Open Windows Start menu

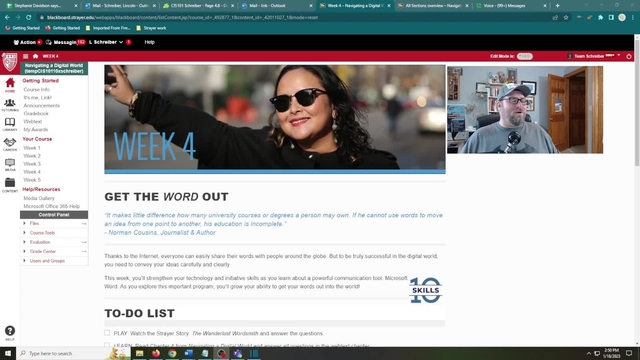[x=8, y=353]
